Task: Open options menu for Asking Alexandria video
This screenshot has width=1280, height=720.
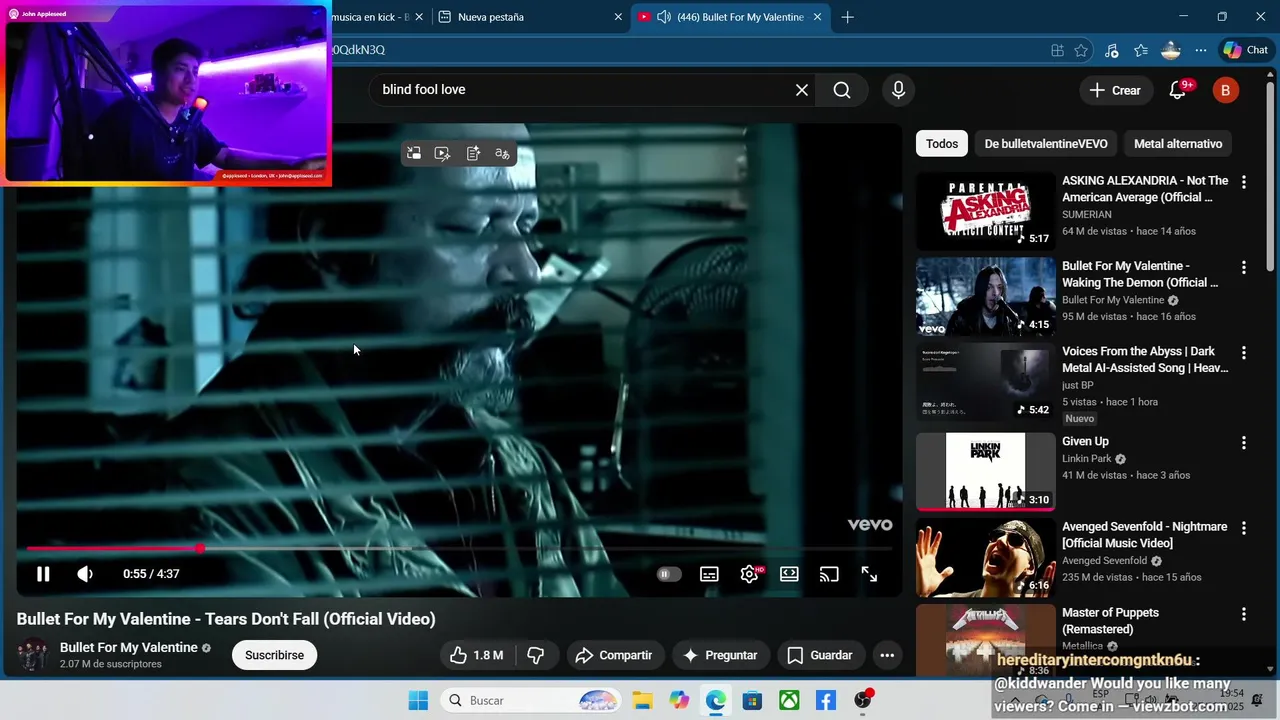Action: coord(1244,182)
